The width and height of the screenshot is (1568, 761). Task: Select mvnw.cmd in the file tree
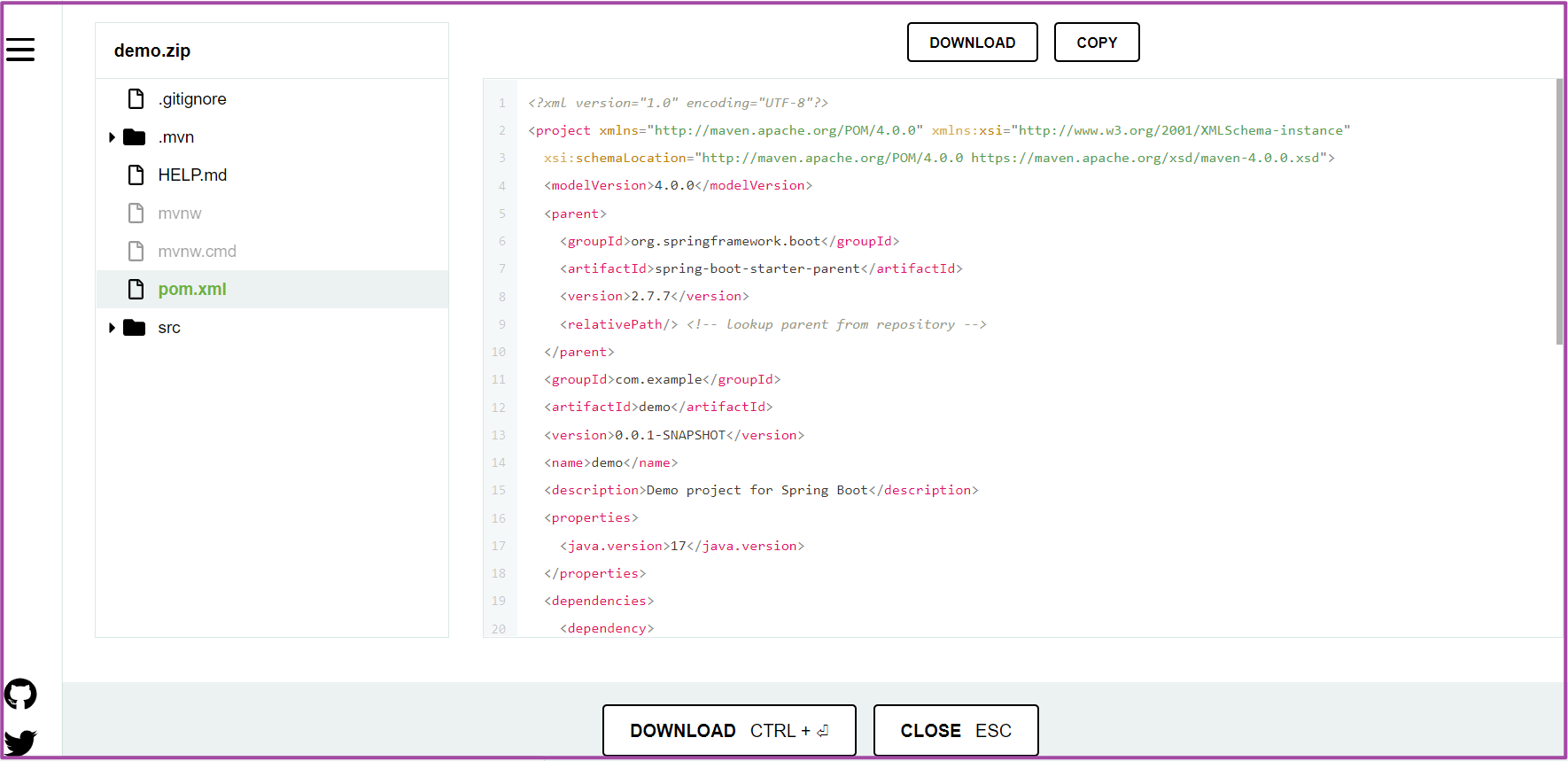point(197,251)
